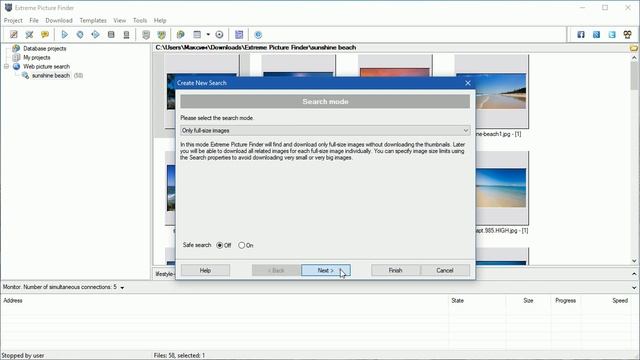Select the turquoise sea thumbnail second row

[x=501, y=188]
